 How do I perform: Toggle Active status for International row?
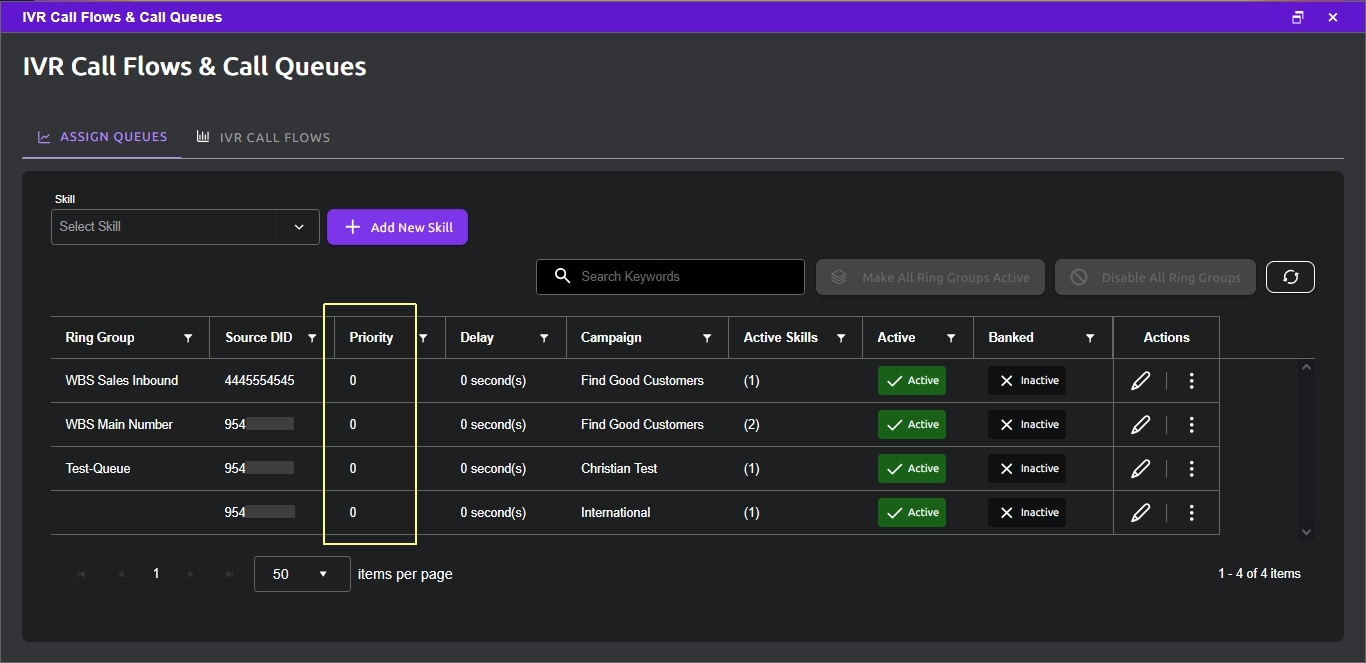point(912,513)
